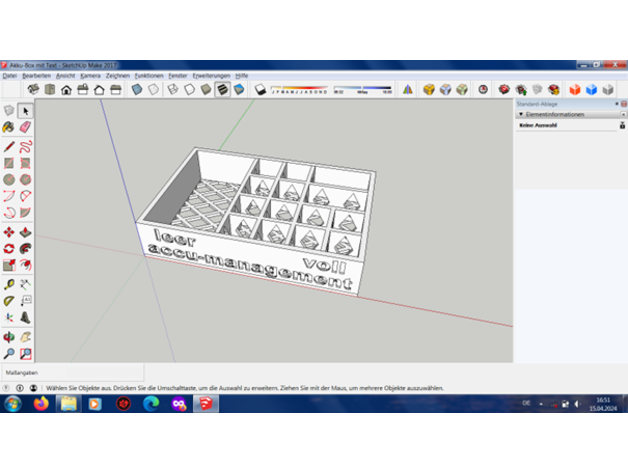This screenshot has height=472, width=628.
Task: Open the Datei menu
Action: [x=10, y=75]
